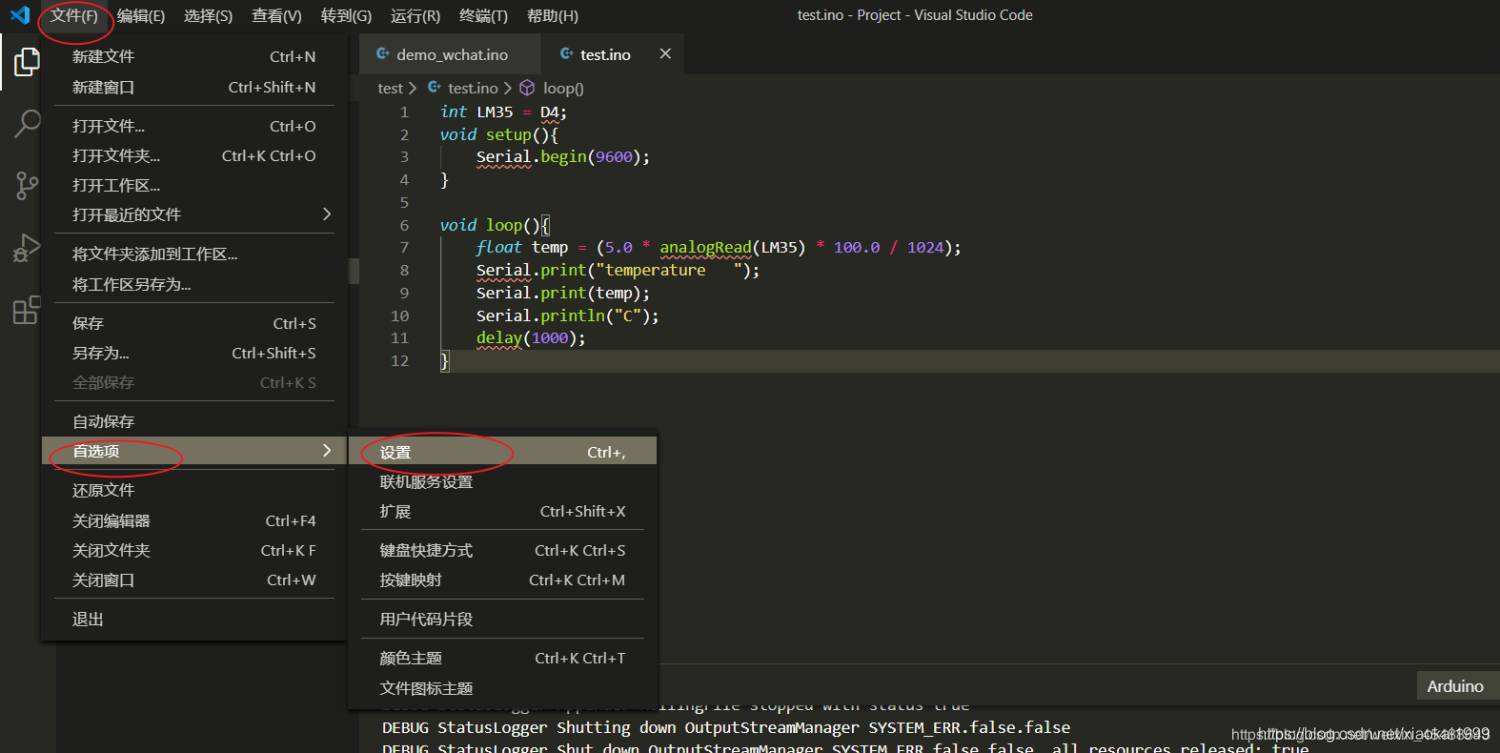Image resolution: width=1500 pixels, height=753 pixels.
Task: Open 联机服务设置 entry
Action: coord(503,482)
